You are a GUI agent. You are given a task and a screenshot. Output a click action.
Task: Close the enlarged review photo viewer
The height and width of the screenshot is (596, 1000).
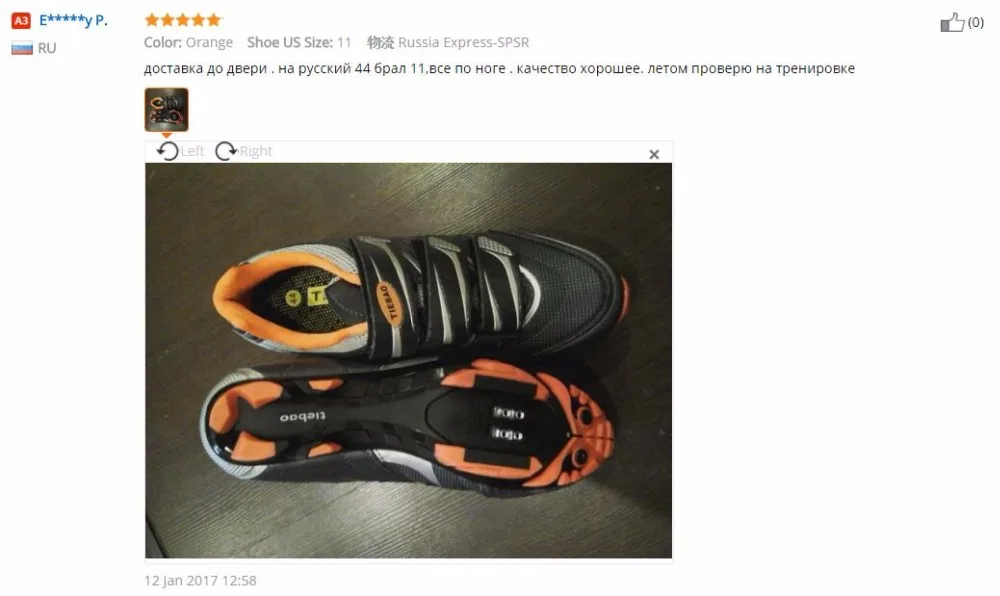click(654, 154)
